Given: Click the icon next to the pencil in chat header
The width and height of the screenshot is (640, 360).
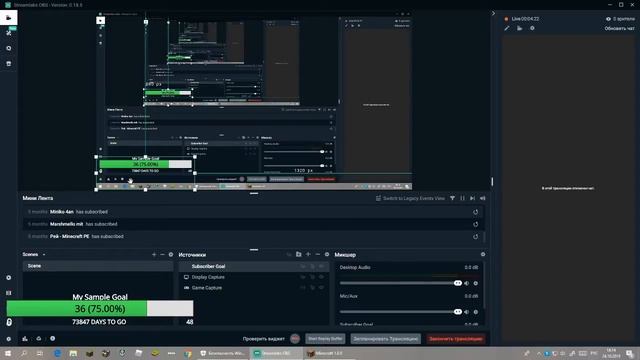Looking at the screenshot, I should (x=520, y=29).
